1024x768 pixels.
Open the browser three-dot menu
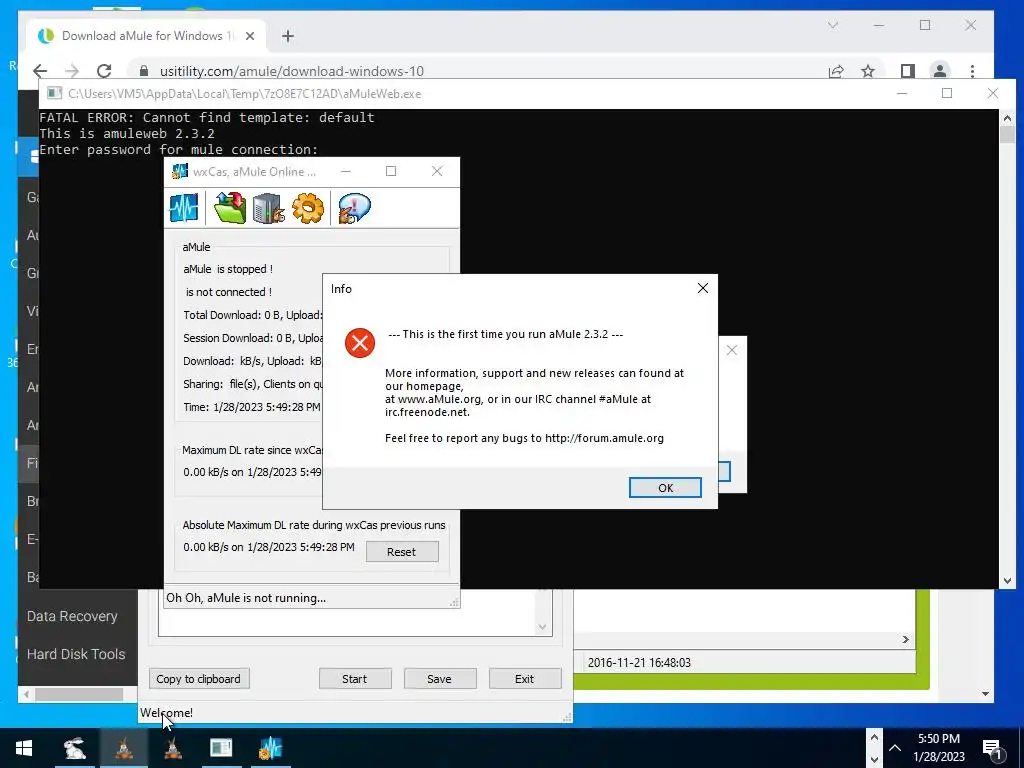click(x=972, y=71)
